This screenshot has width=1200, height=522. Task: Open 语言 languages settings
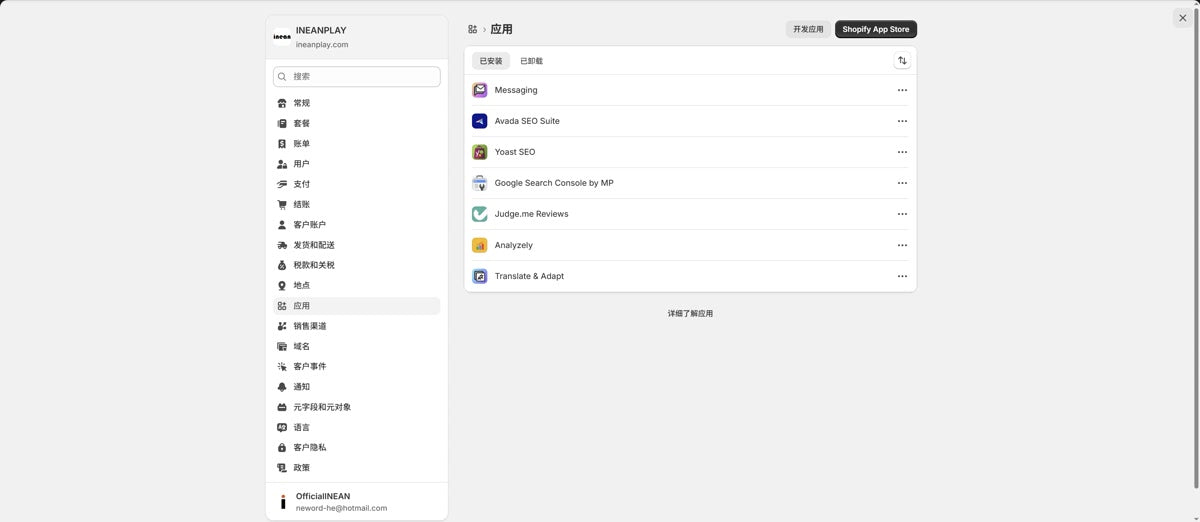357,427
